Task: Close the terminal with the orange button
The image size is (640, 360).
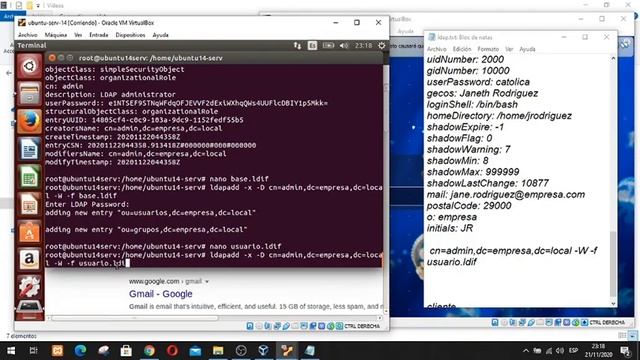Action: (52, 58)
